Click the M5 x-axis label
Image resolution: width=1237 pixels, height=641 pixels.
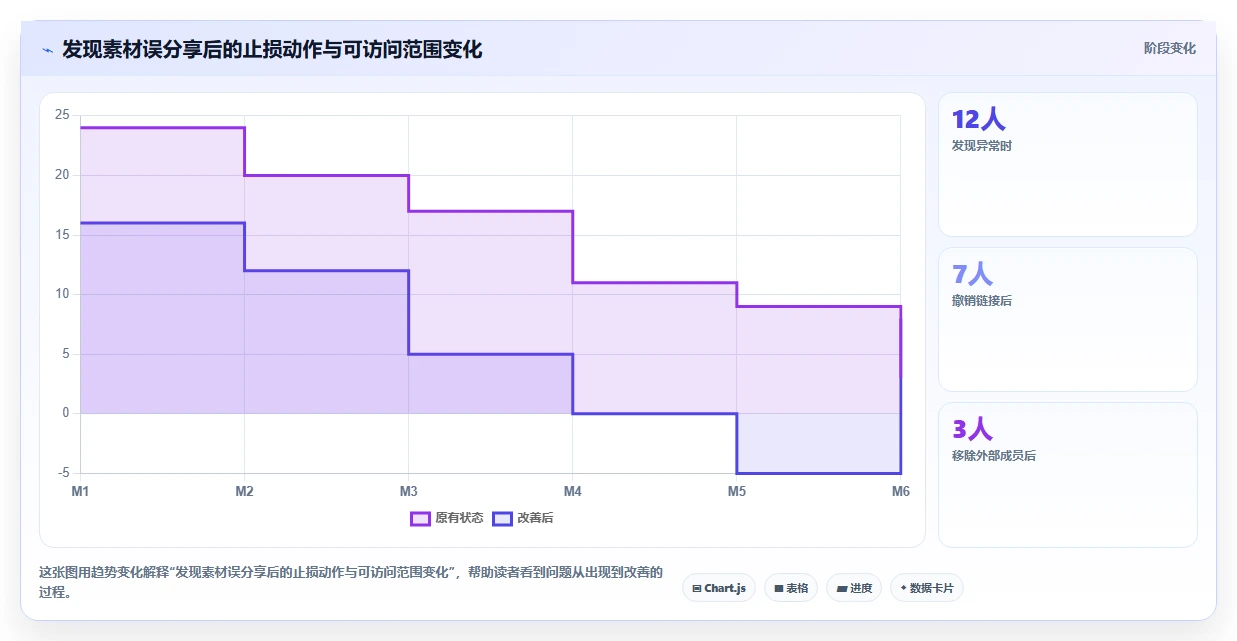point(736,491)
